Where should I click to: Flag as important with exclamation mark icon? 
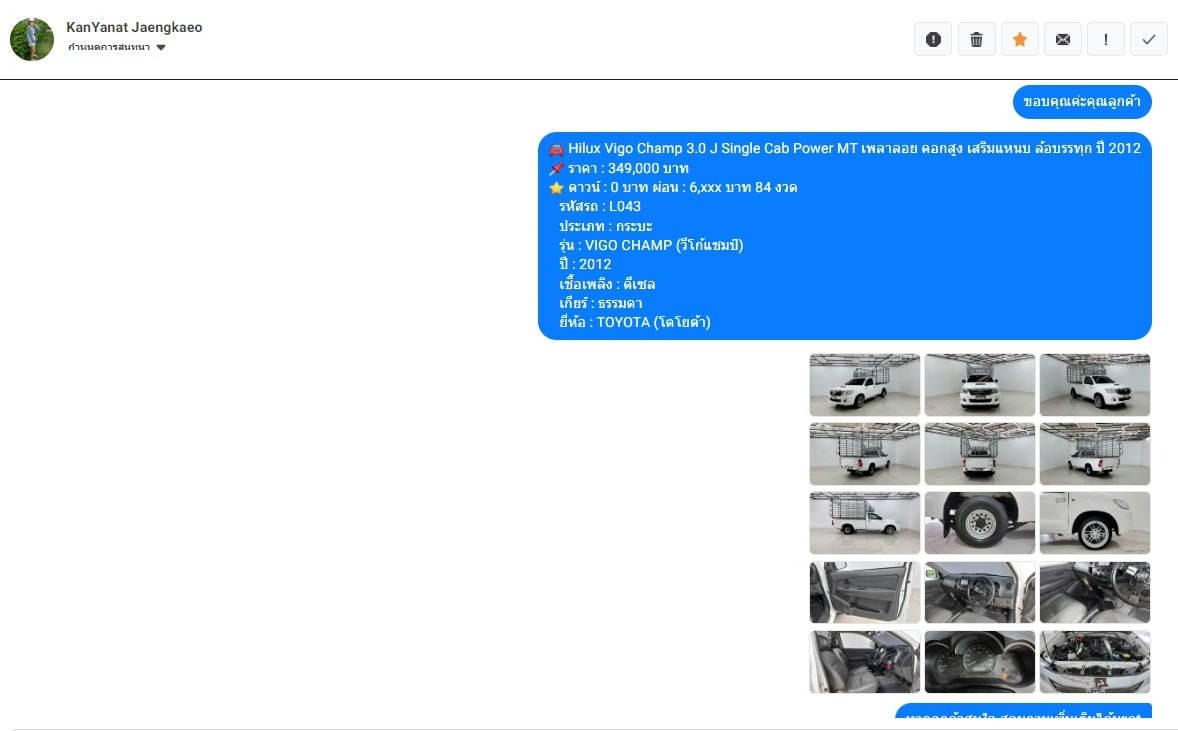pos(1105,39)
